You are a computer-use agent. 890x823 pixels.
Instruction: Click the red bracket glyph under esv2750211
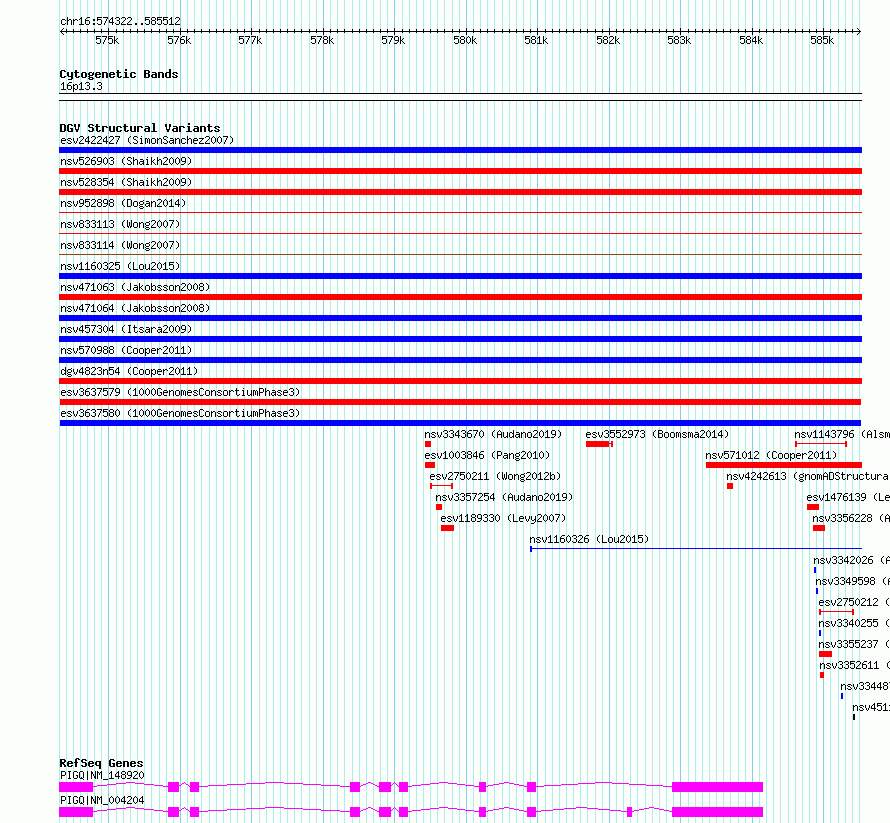[442, 486]
